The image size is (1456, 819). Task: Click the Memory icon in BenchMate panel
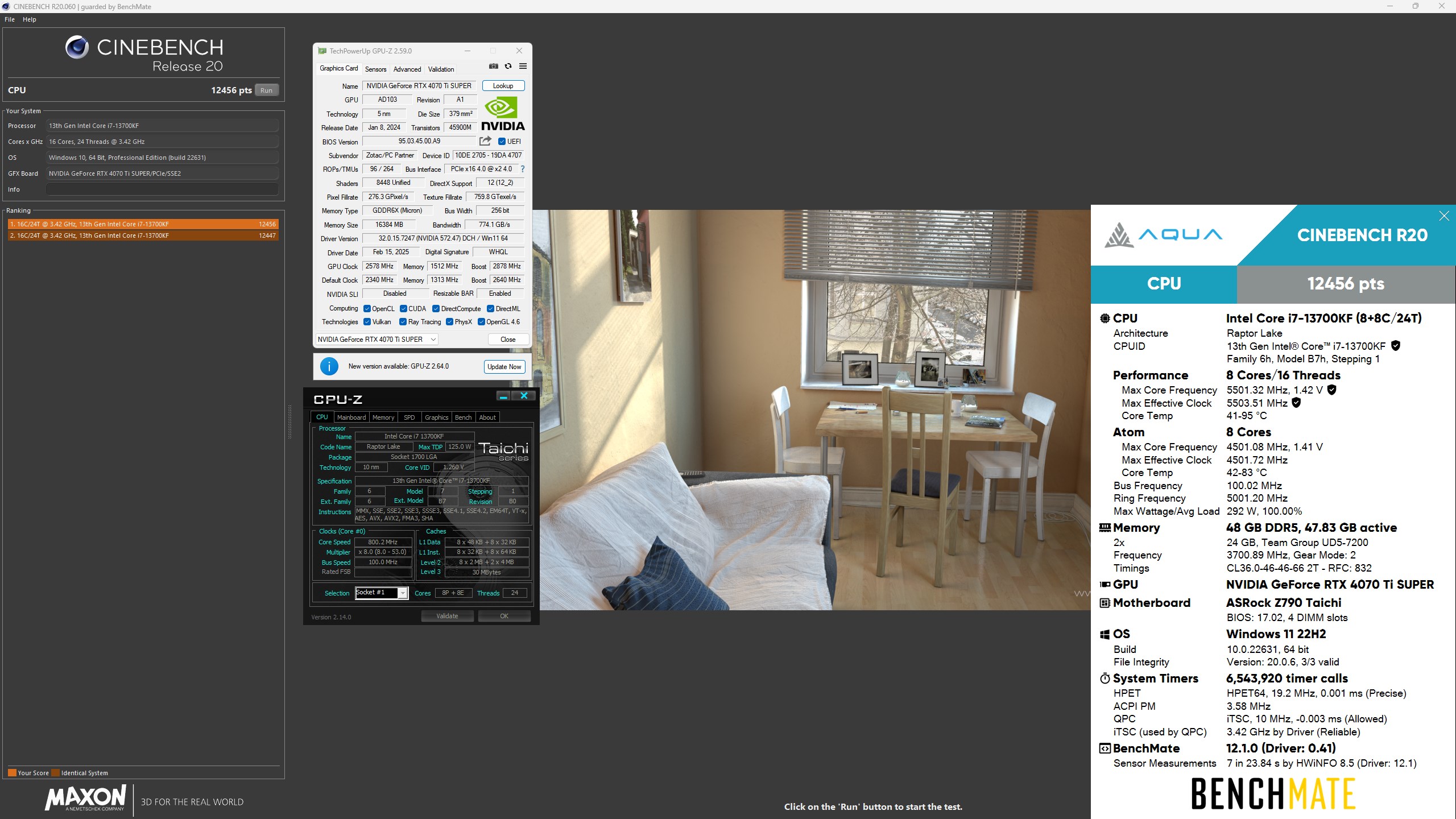pyautogui.click(x=1105, y=528)
